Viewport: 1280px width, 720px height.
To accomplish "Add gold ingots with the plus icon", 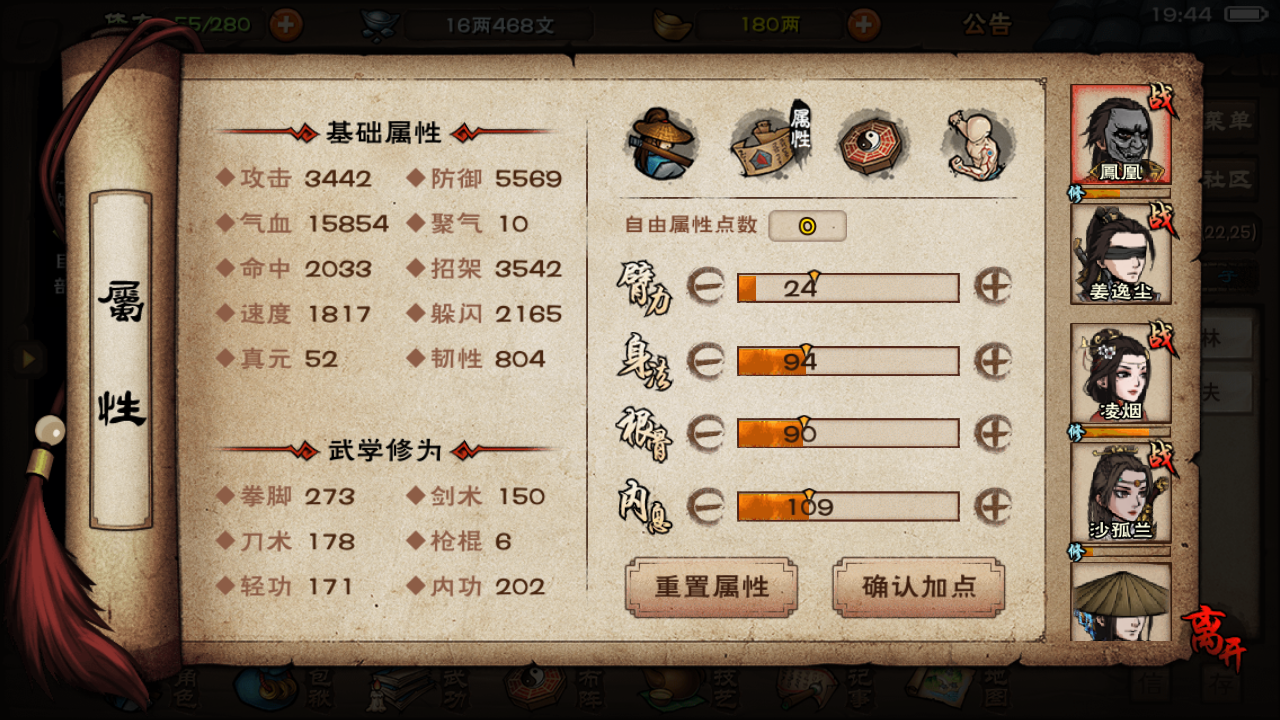I will [864, 24].
